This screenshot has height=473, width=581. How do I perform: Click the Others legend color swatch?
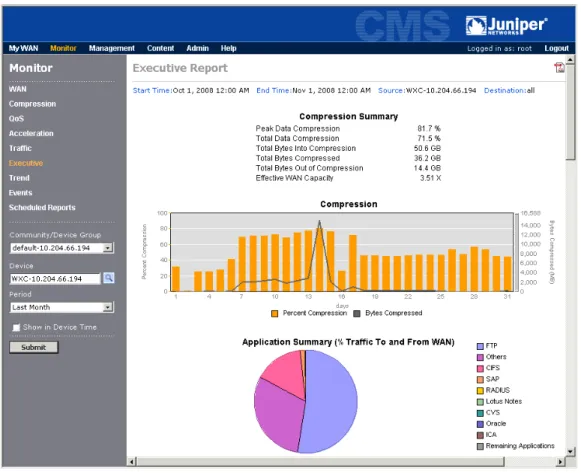480,357
